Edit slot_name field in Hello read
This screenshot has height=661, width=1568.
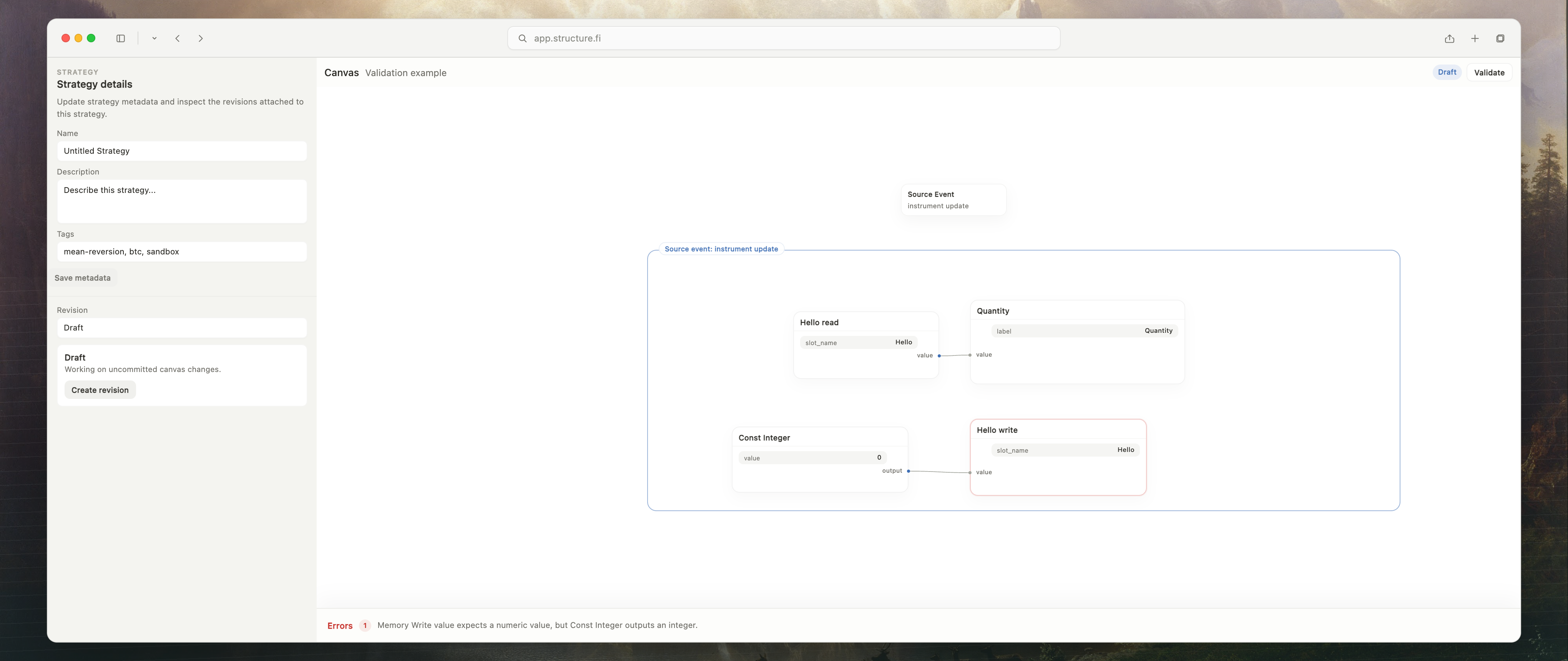(x=858, y=343)
